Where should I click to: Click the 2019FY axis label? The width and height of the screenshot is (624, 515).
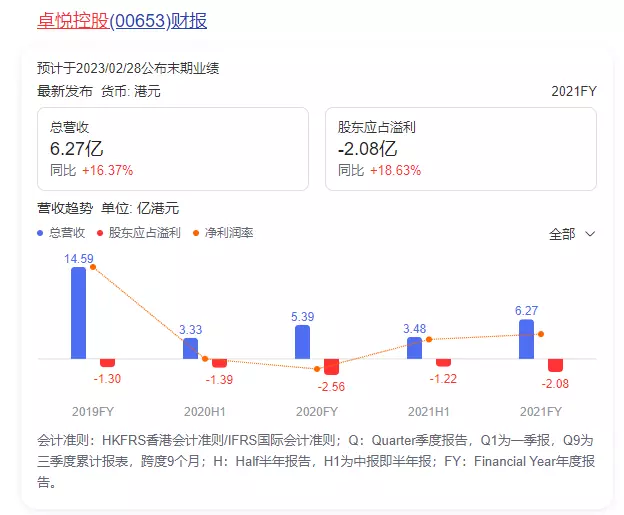click(93, 412)
